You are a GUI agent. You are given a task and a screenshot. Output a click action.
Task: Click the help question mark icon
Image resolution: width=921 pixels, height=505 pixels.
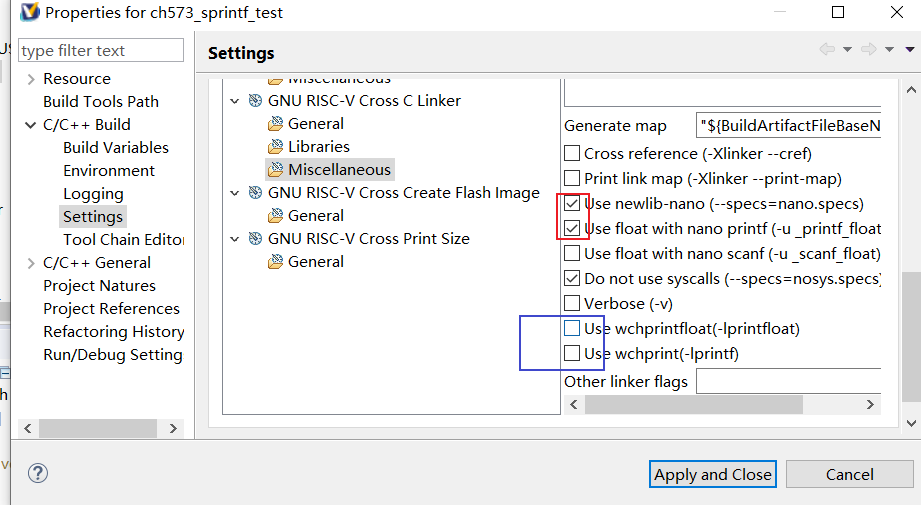pyautogui.click(x=38, y=474)
